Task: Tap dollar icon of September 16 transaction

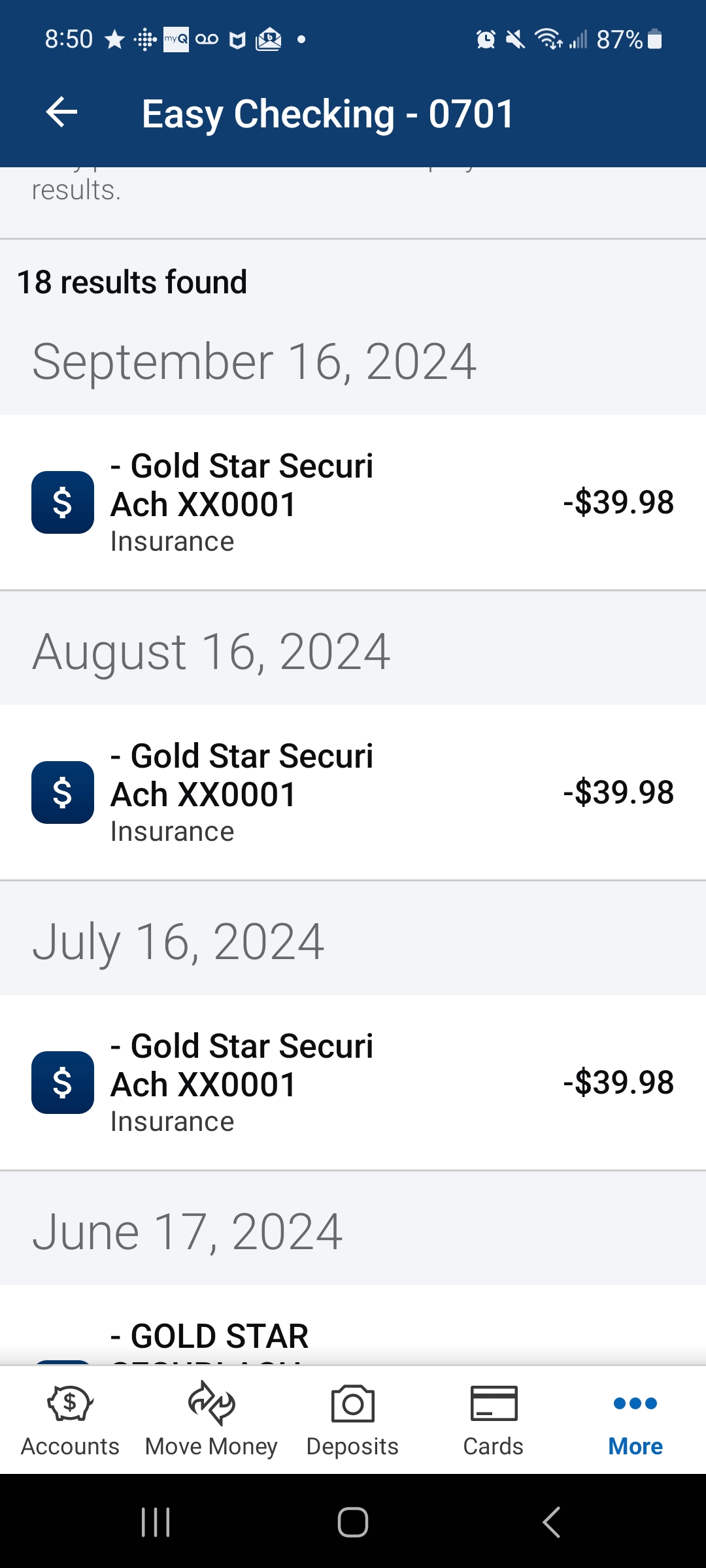Action: click(63, 502)
